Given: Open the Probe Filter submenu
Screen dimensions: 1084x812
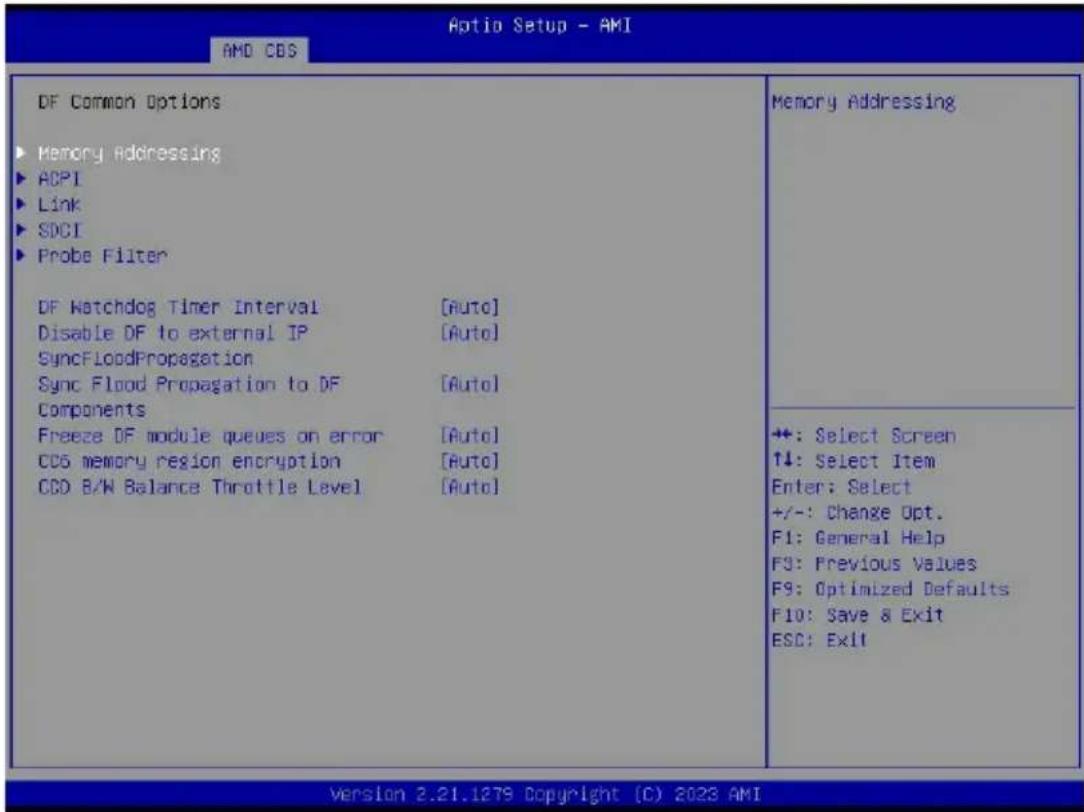Looking at the screenshot, I should (102, 256).
